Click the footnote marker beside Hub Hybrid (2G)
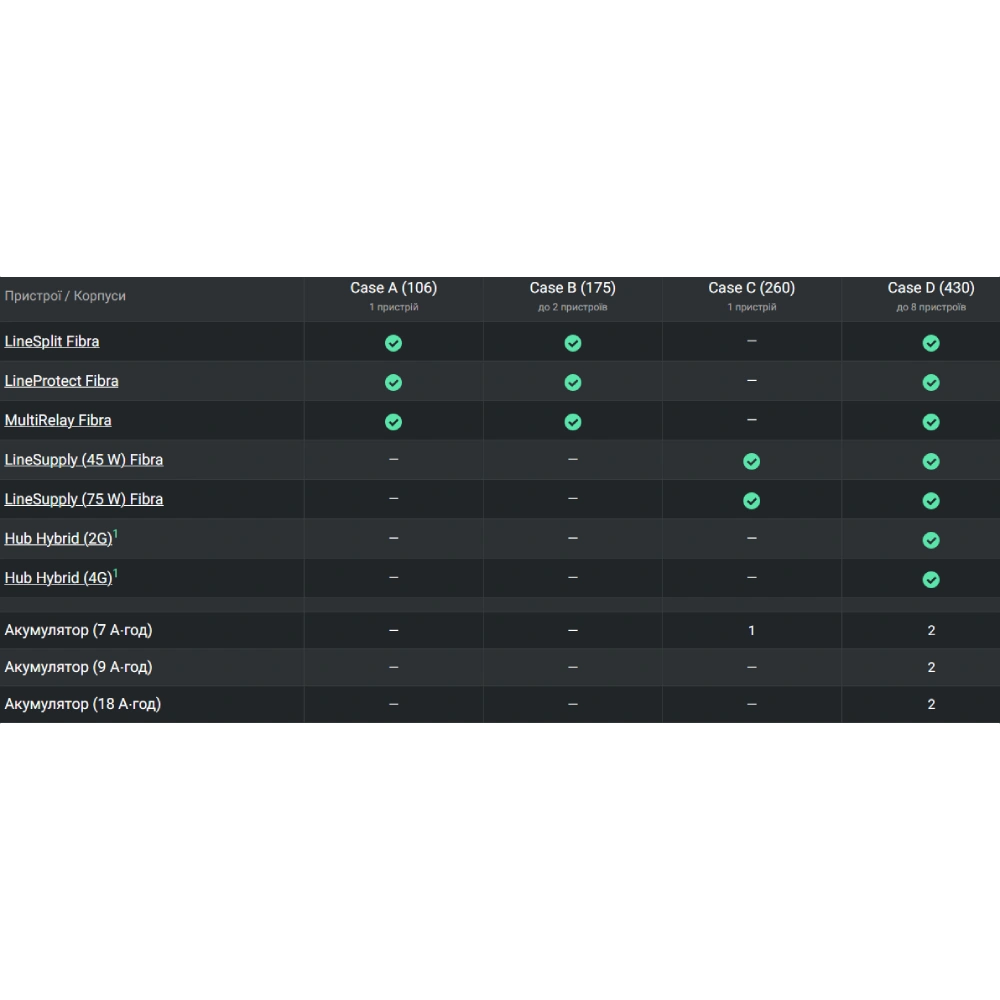Viewport: 1000px width, 1000px height. pyautogui.click(x=115, y=534)
